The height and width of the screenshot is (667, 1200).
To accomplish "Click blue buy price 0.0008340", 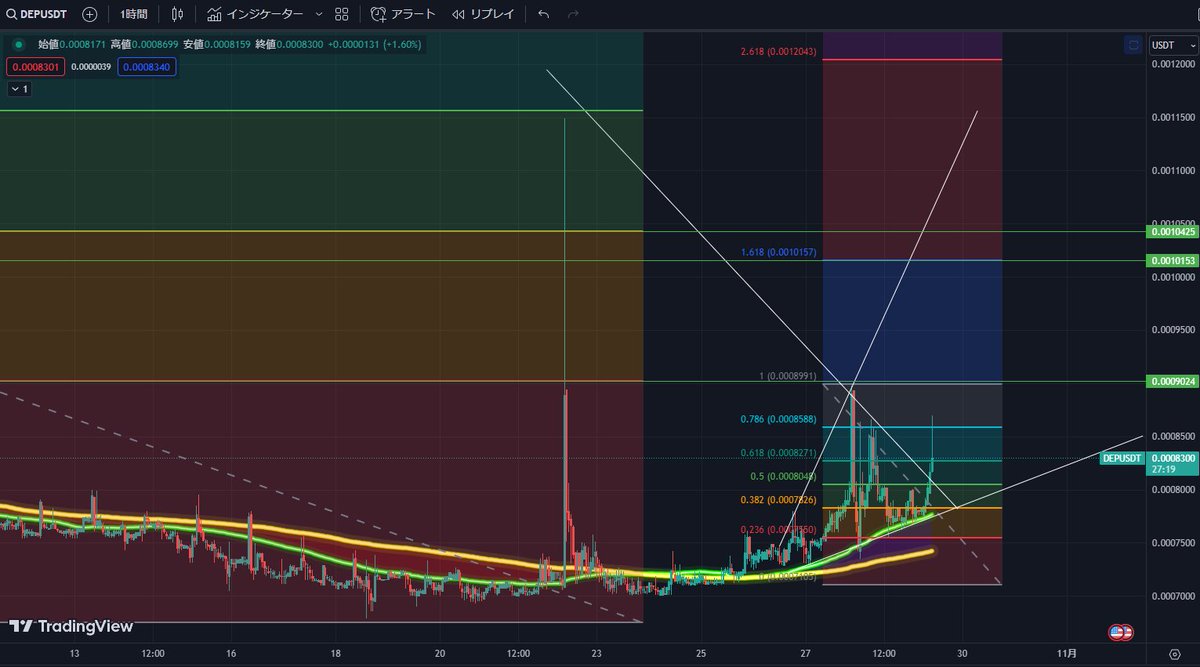I will (x=145, y=67).
